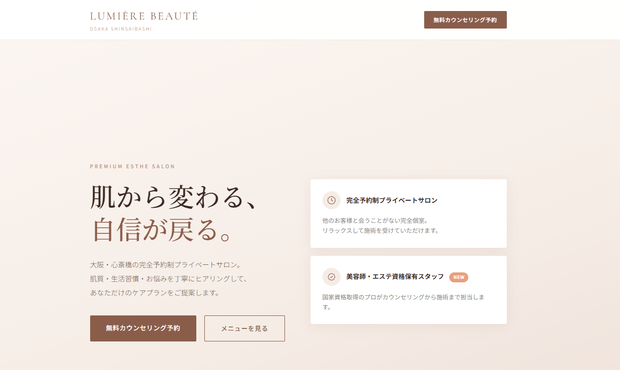The width and height of the screenshot is (620, 370).
Task: Click the 完全予約制プライベートサロン card title
Action: (392, 200)
